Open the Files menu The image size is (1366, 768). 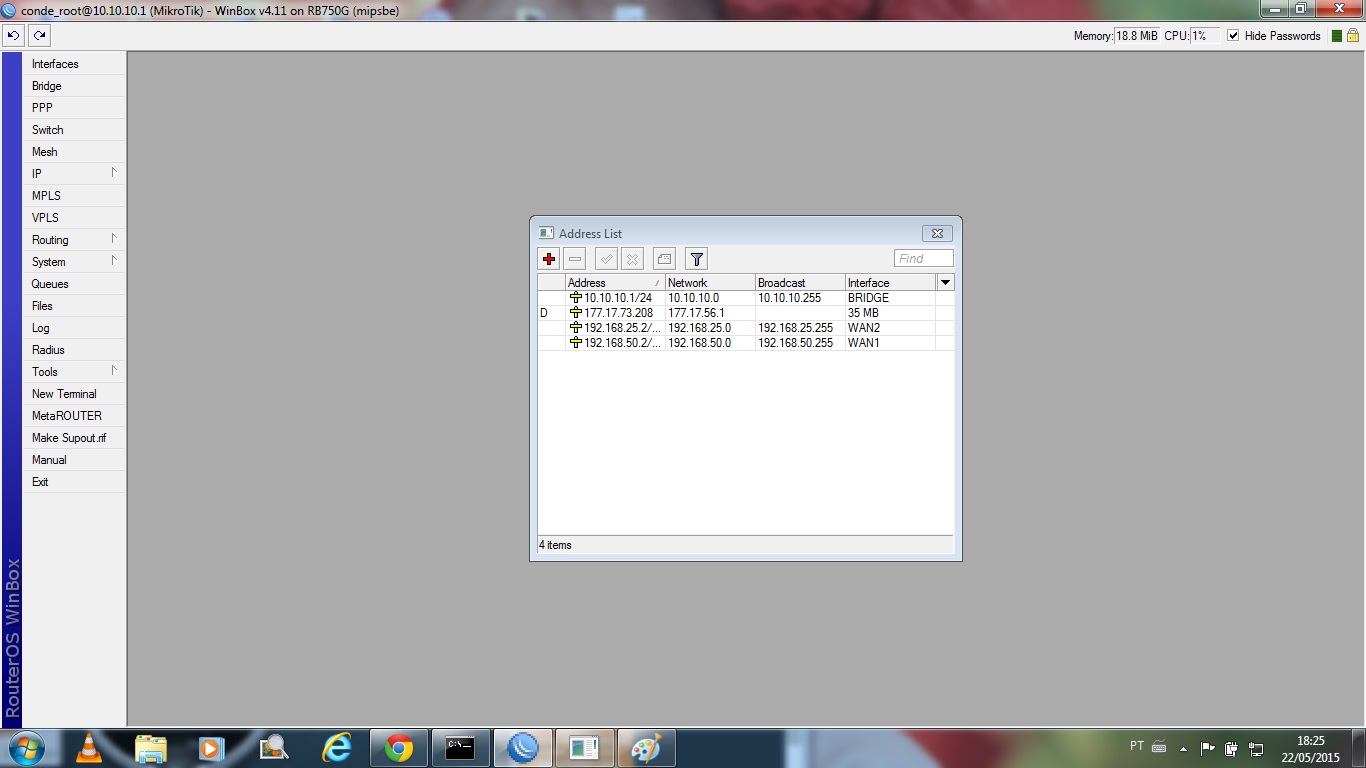click(x=74, y=306)
